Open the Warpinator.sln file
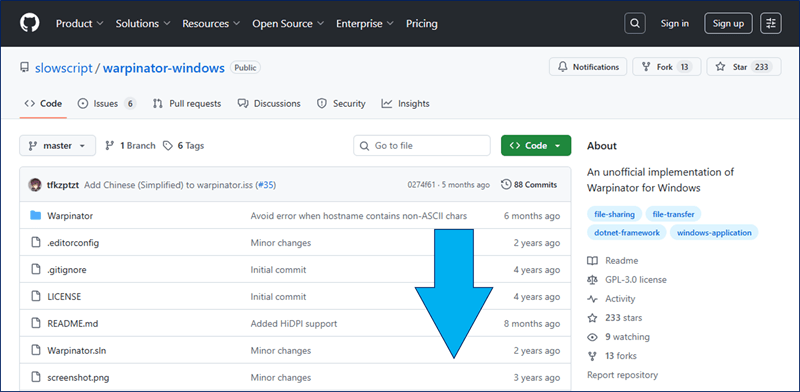Image resolution: width=800 pixels, height=392 pixels. tap(77, 351)
